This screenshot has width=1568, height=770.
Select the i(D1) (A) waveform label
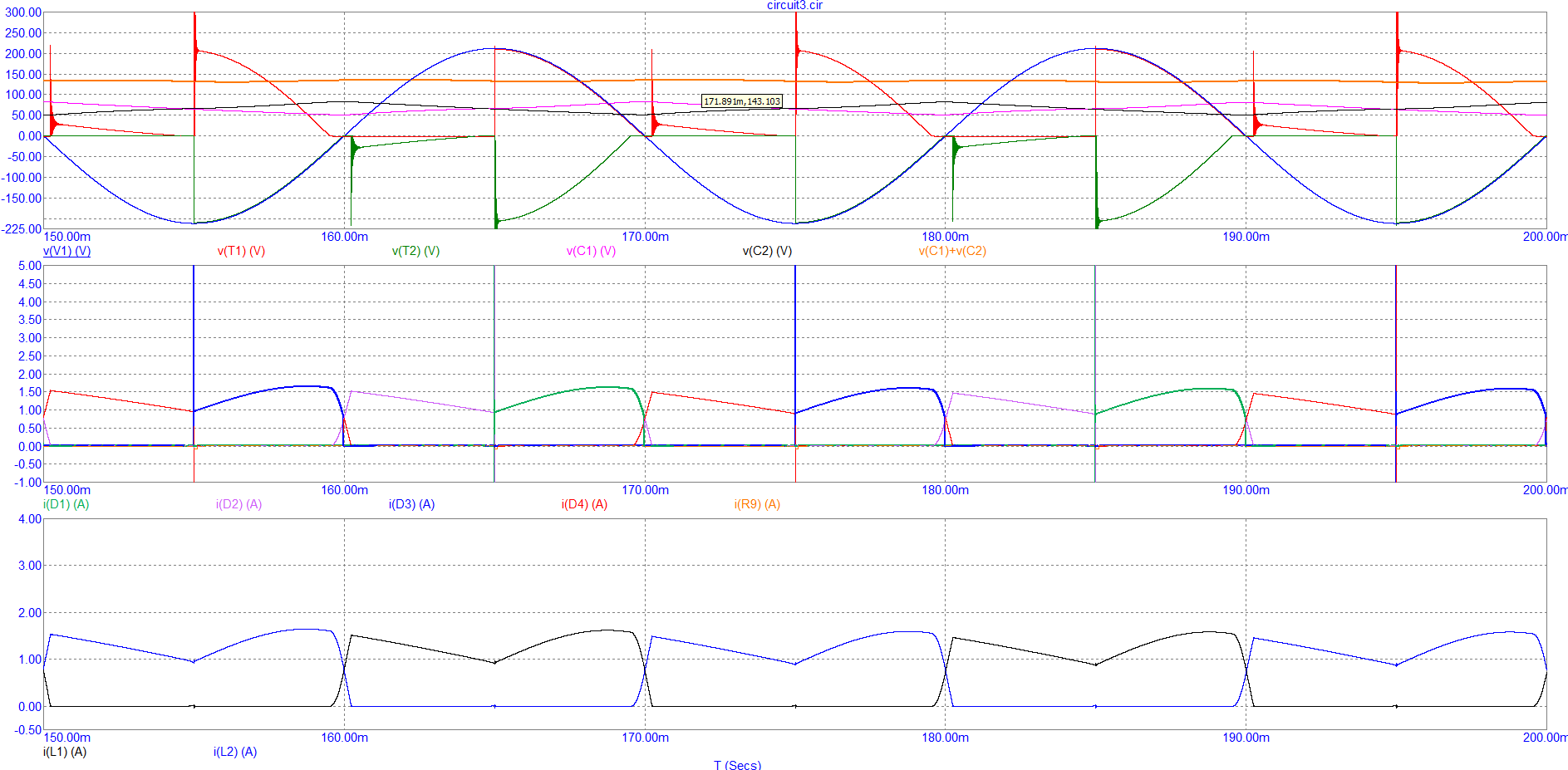coord(66,504)
